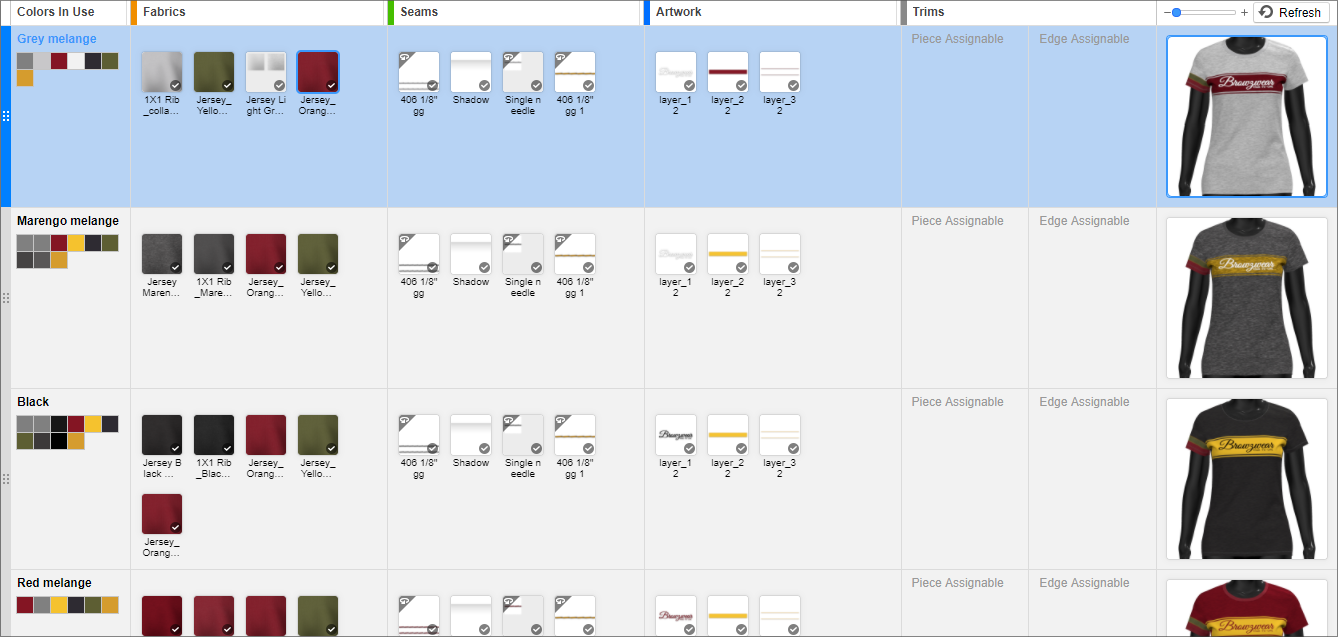Viewport: 1338px width, 637px height.
Task: Select layer_1 2 artwork in Marengo melange row
Action: point(676,254)
